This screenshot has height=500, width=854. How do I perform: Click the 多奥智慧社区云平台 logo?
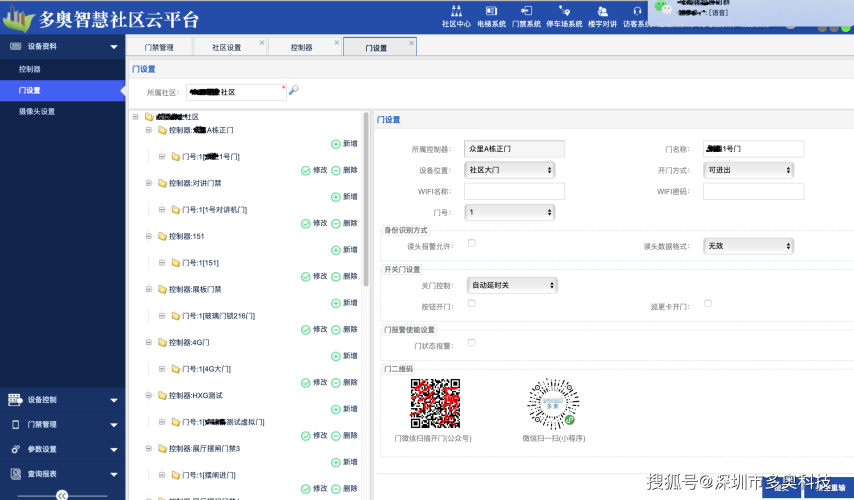point(101,18)
